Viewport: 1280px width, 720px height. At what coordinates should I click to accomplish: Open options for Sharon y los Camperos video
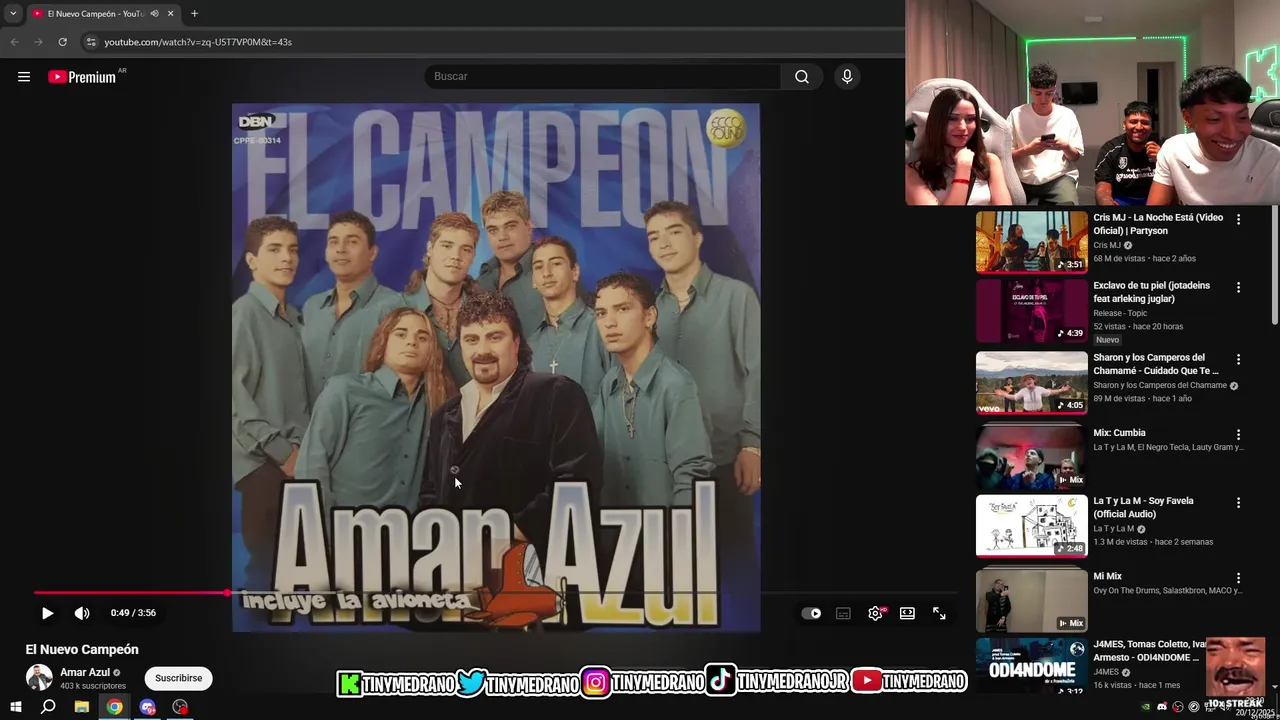pos(1238,359)
